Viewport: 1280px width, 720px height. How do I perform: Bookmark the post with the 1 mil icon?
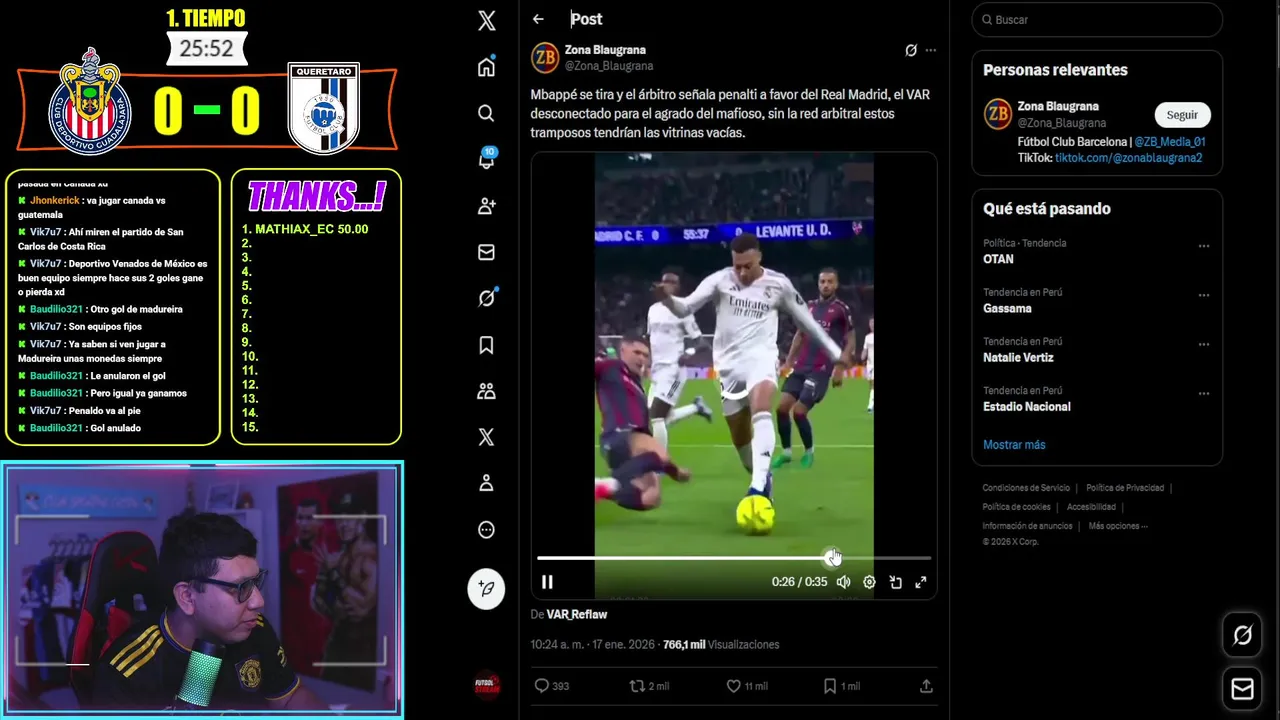coord(842,686)
